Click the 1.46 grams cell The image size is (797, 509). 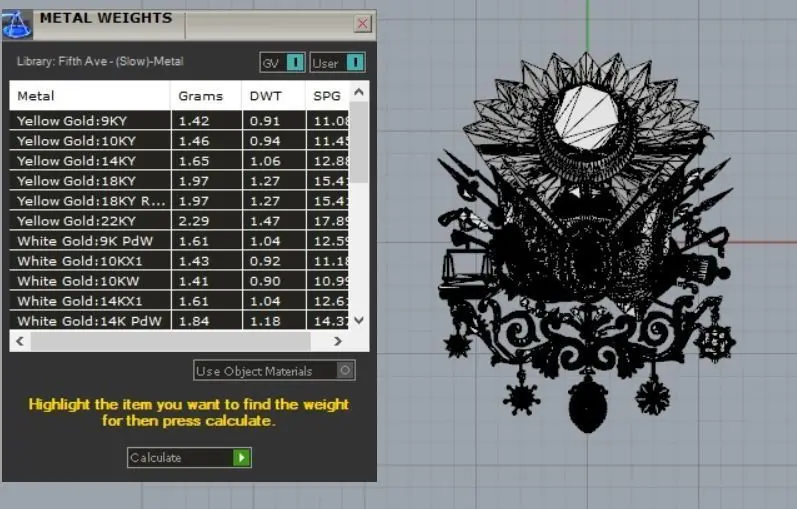(206, 141)
